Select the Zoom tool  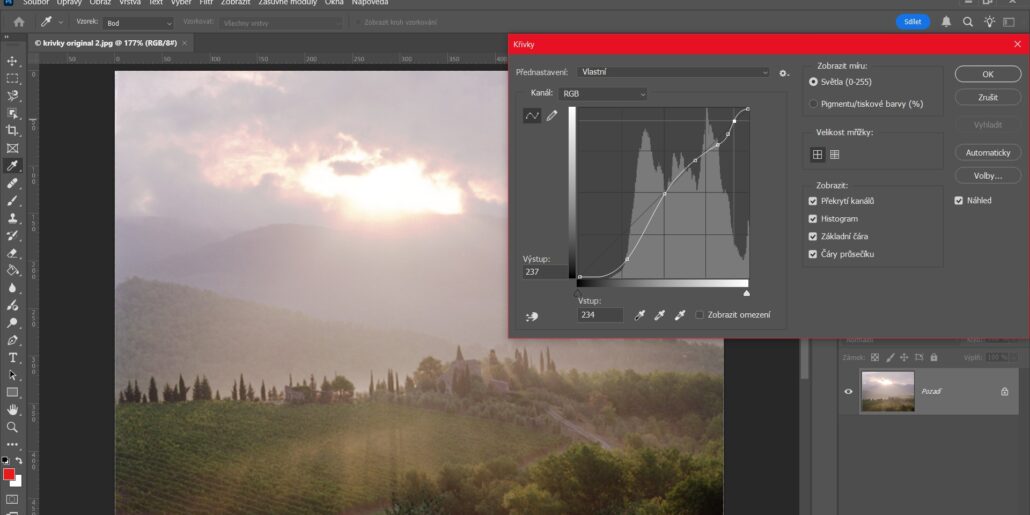[x=12, y=427]
